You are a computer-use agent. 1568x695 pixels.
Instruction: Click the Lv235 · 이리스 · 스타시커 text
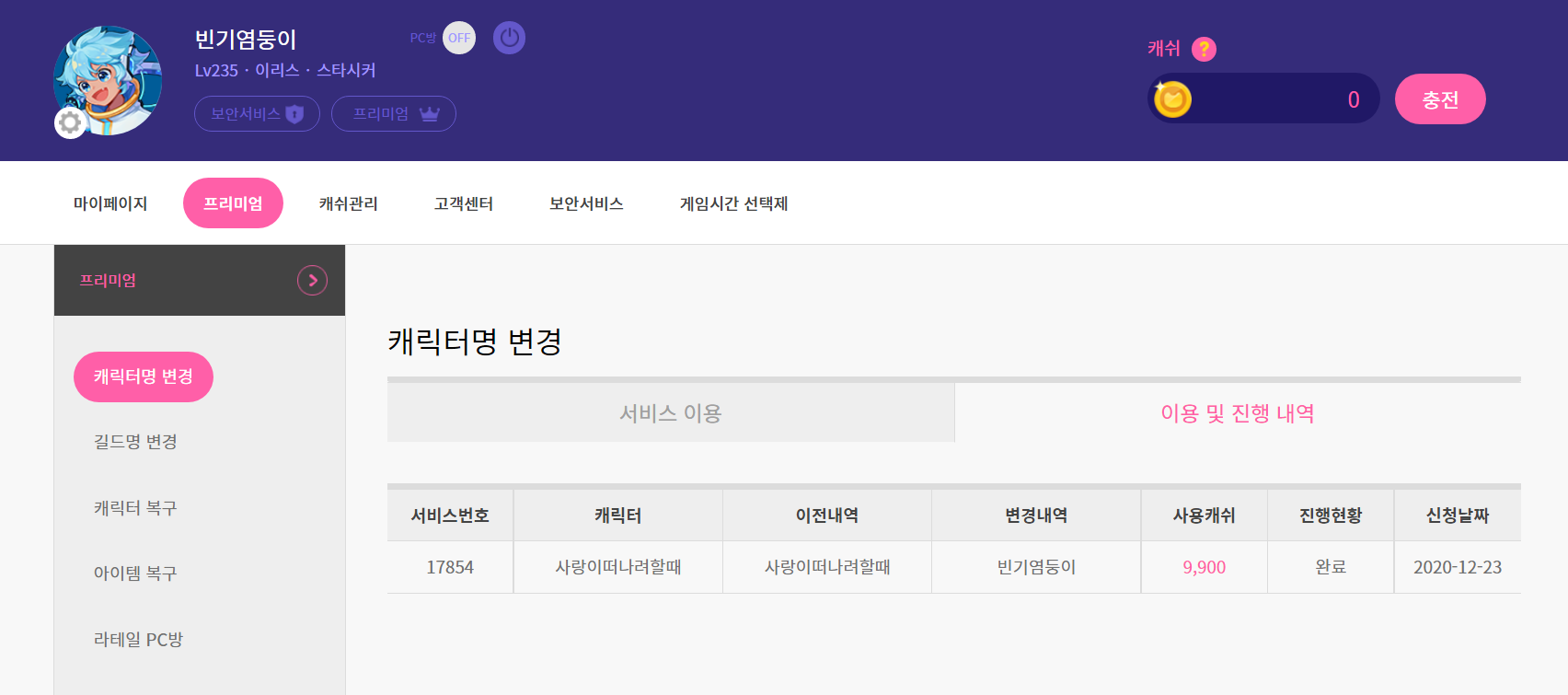[x=285, y=71]
